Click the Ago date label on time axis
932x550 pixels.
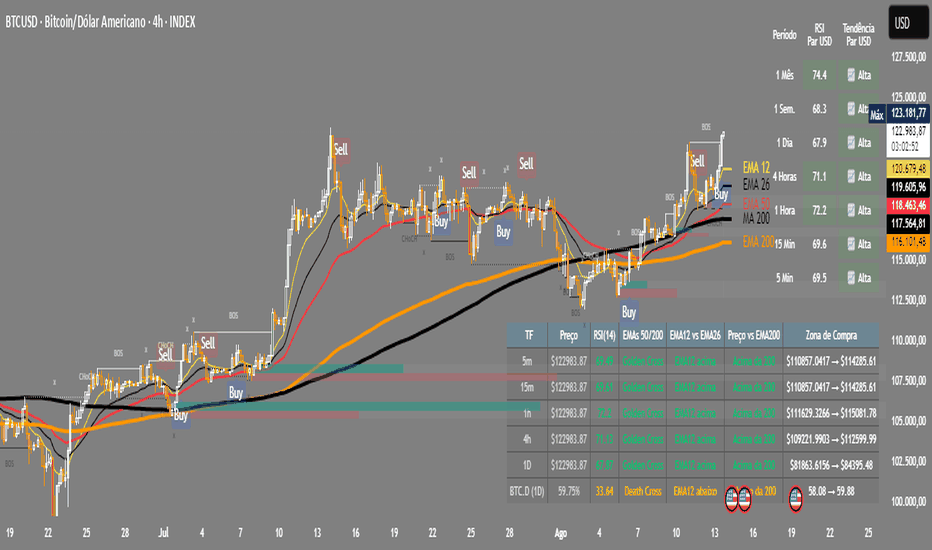coord(561,533)
